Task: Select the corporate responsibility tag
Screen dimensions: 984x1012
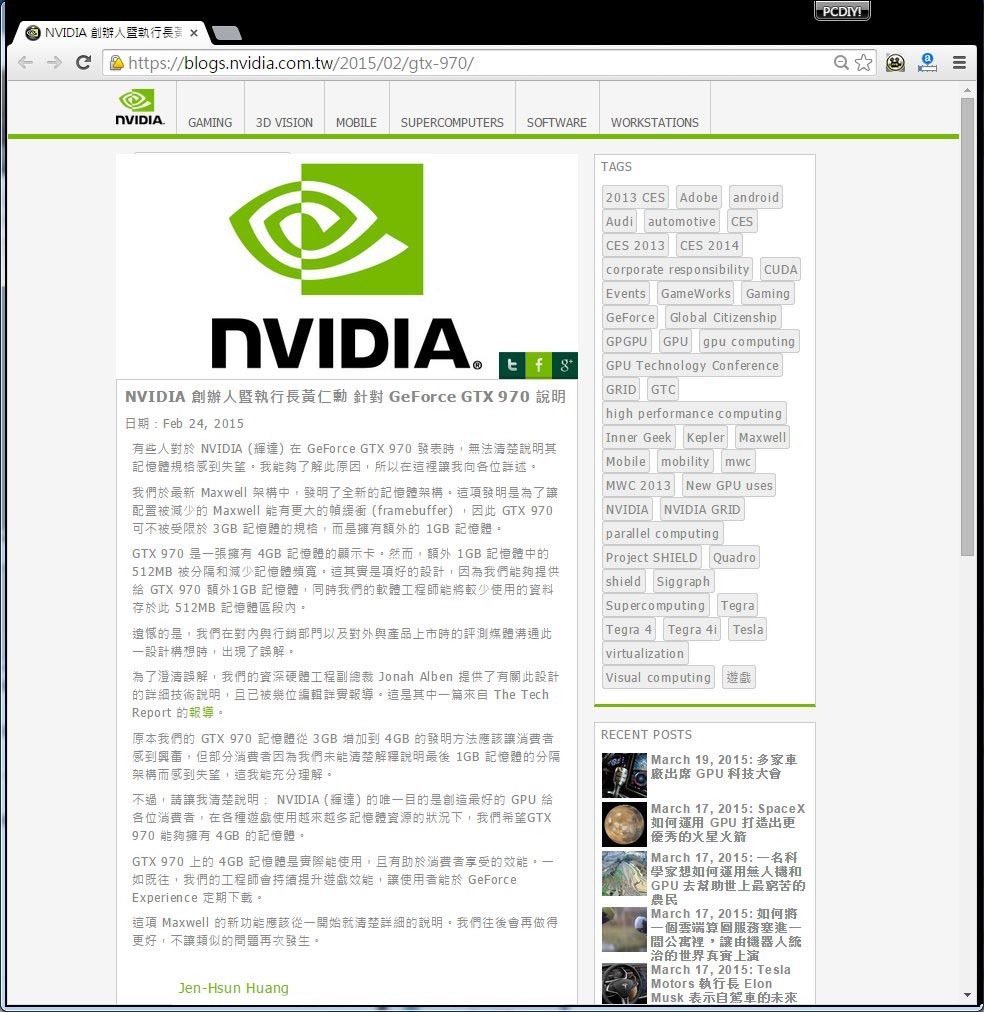Action: 678,269
